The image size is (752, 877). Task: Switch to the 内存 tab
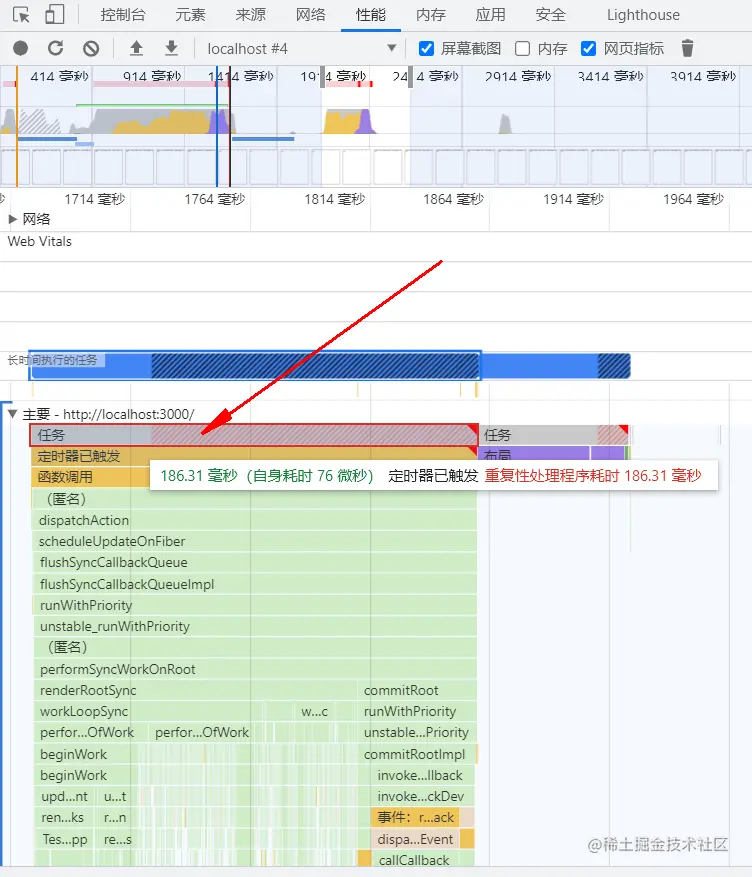click(431, 15)
